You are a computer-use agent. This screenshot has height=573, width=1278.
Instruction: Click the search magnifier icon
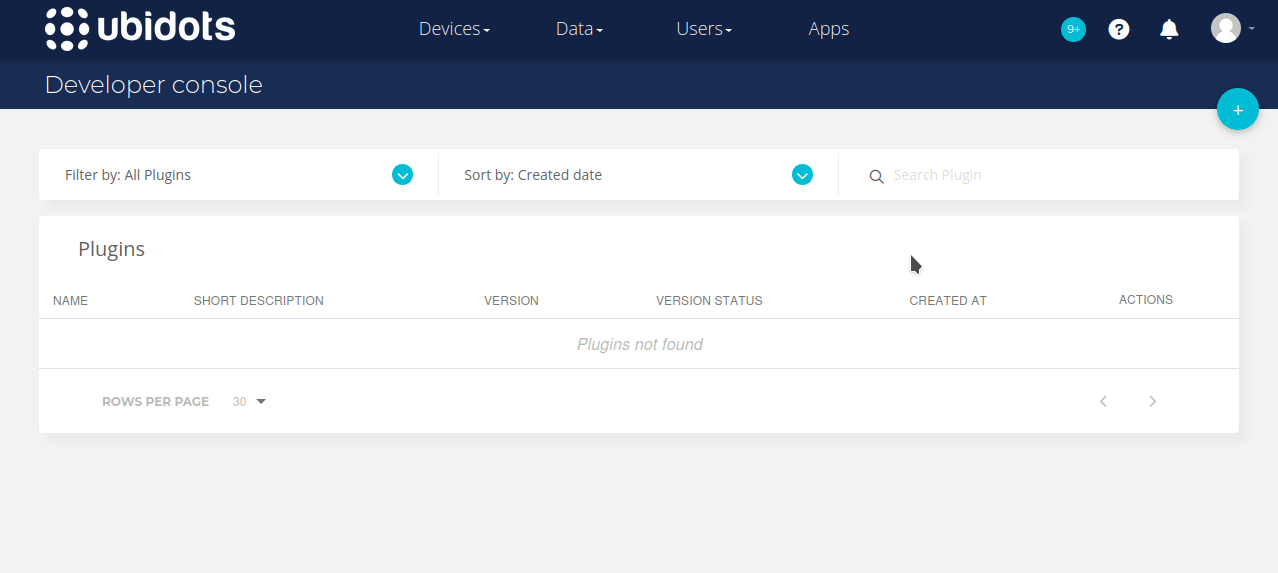[876, 176]
